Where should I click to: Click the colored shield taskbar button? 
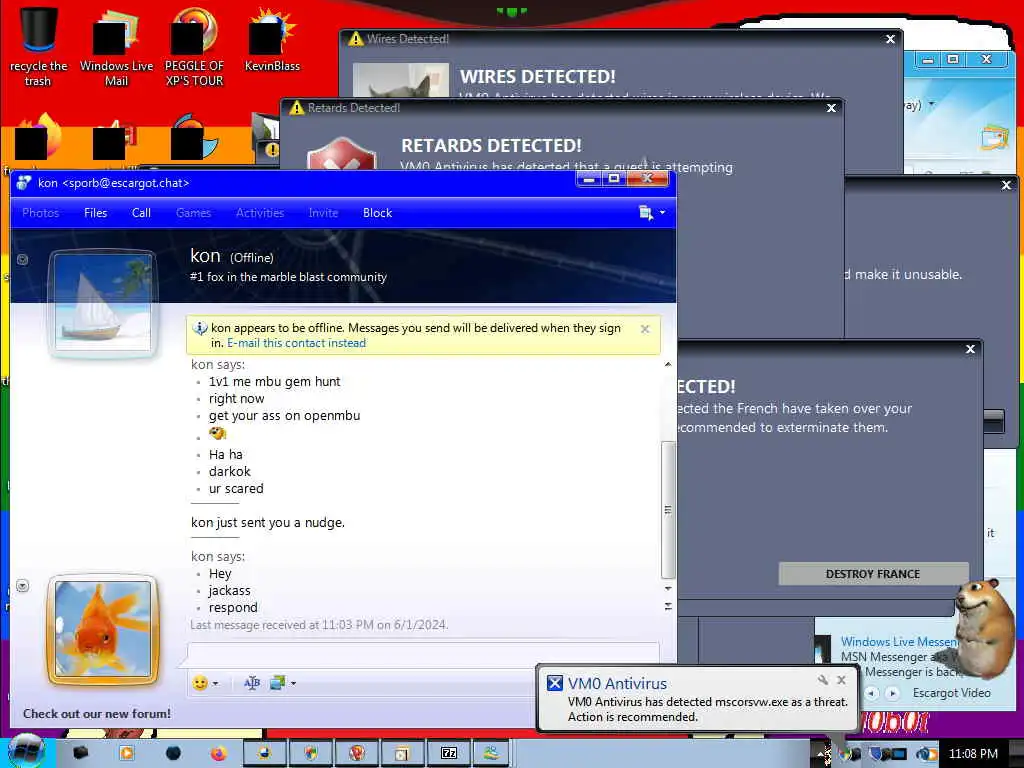[x=312, y=754]
